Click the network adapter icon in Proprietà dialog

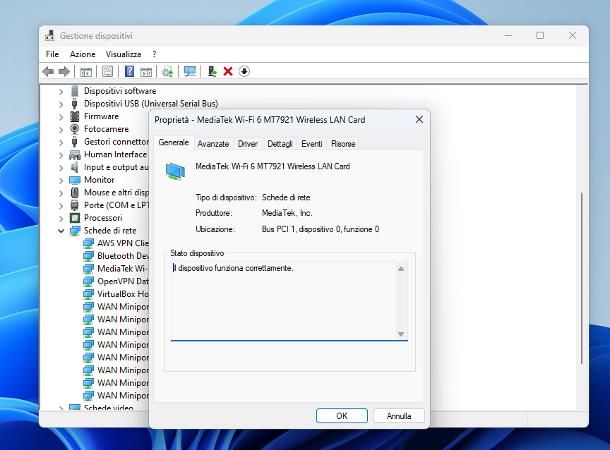click(175, 171)
